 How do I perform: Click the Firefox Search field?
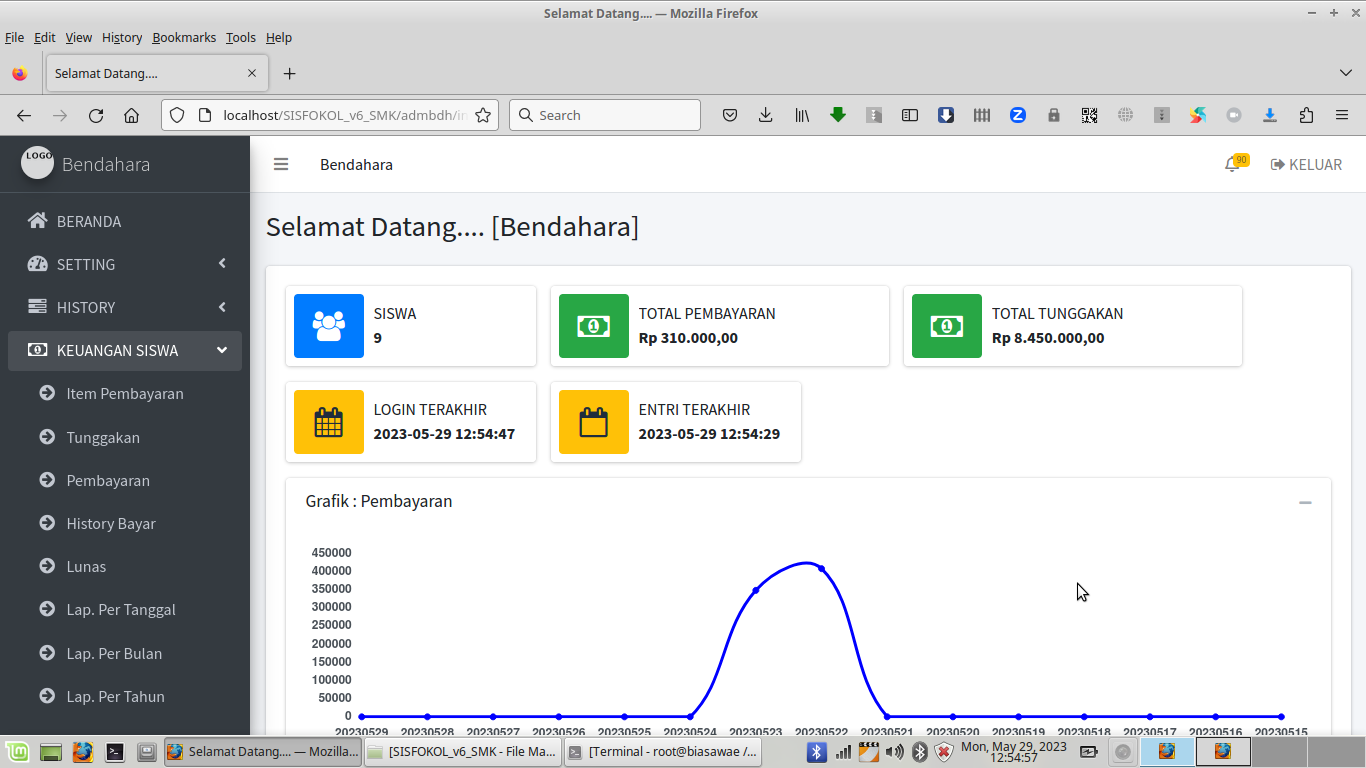pyautogui.click(x=605, y=115)
